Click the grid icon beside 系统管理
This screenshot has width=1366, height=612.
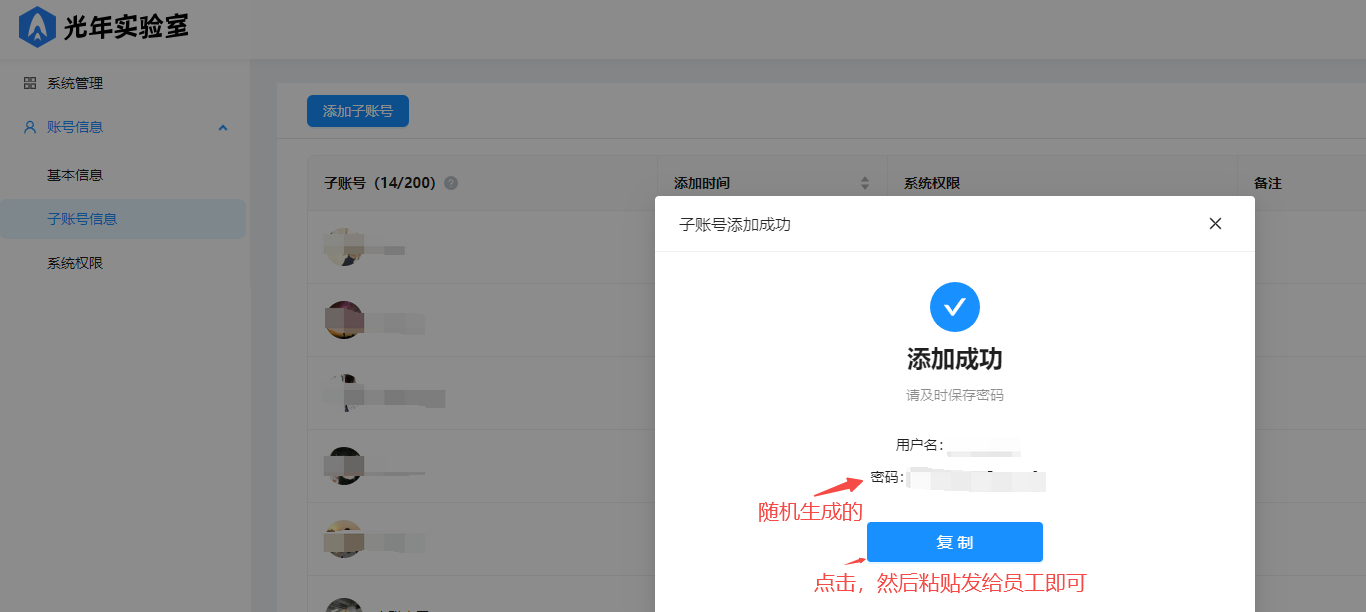click(30, 83)
